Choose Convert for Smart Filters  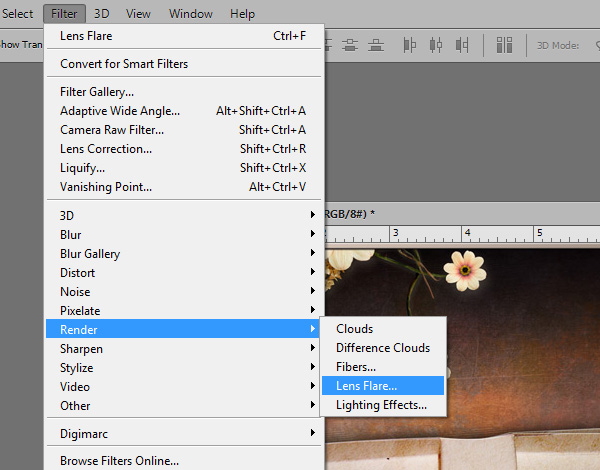point(184,64)
